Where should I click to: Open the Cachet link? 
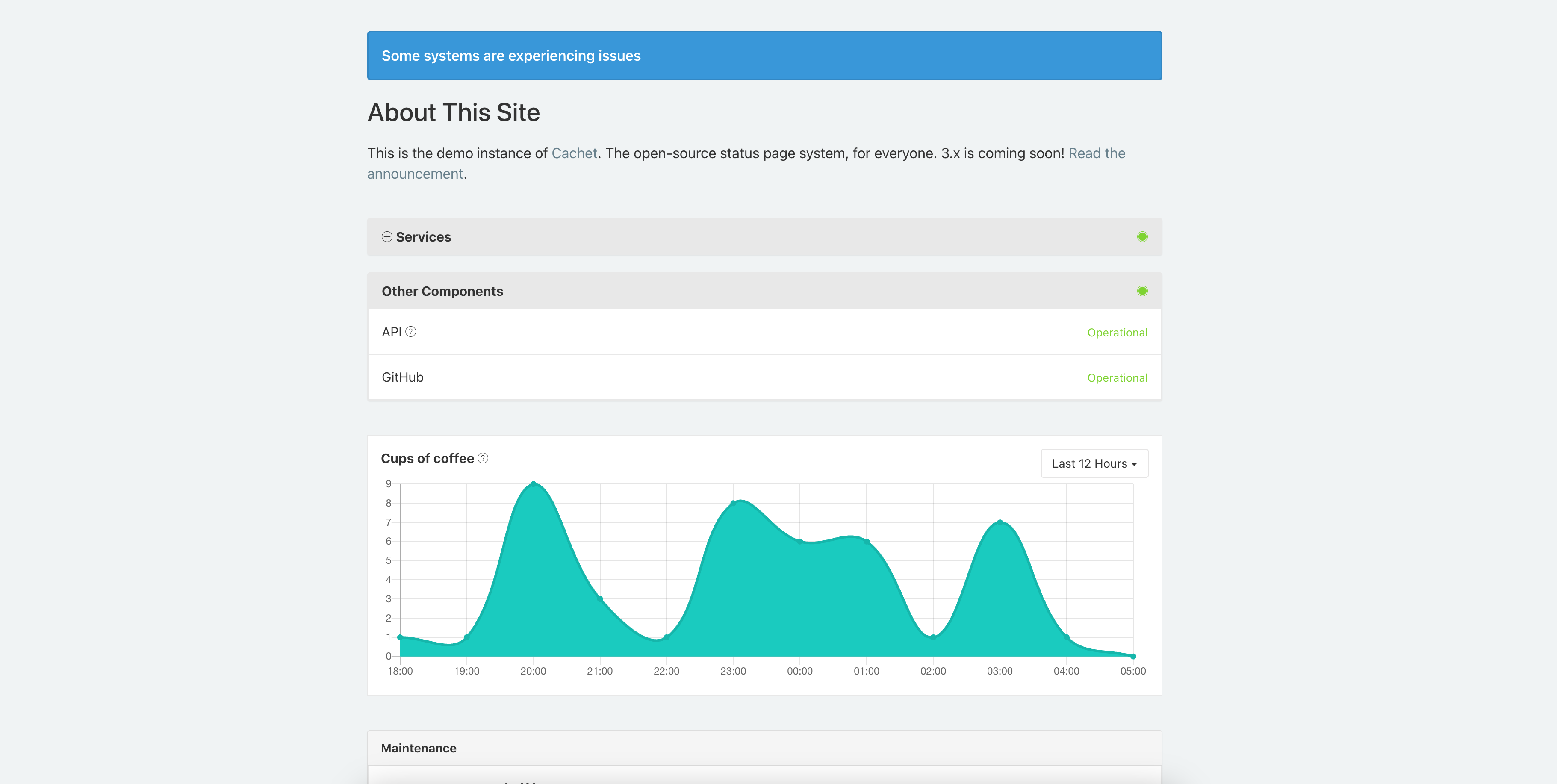click(x=574, y=153)
